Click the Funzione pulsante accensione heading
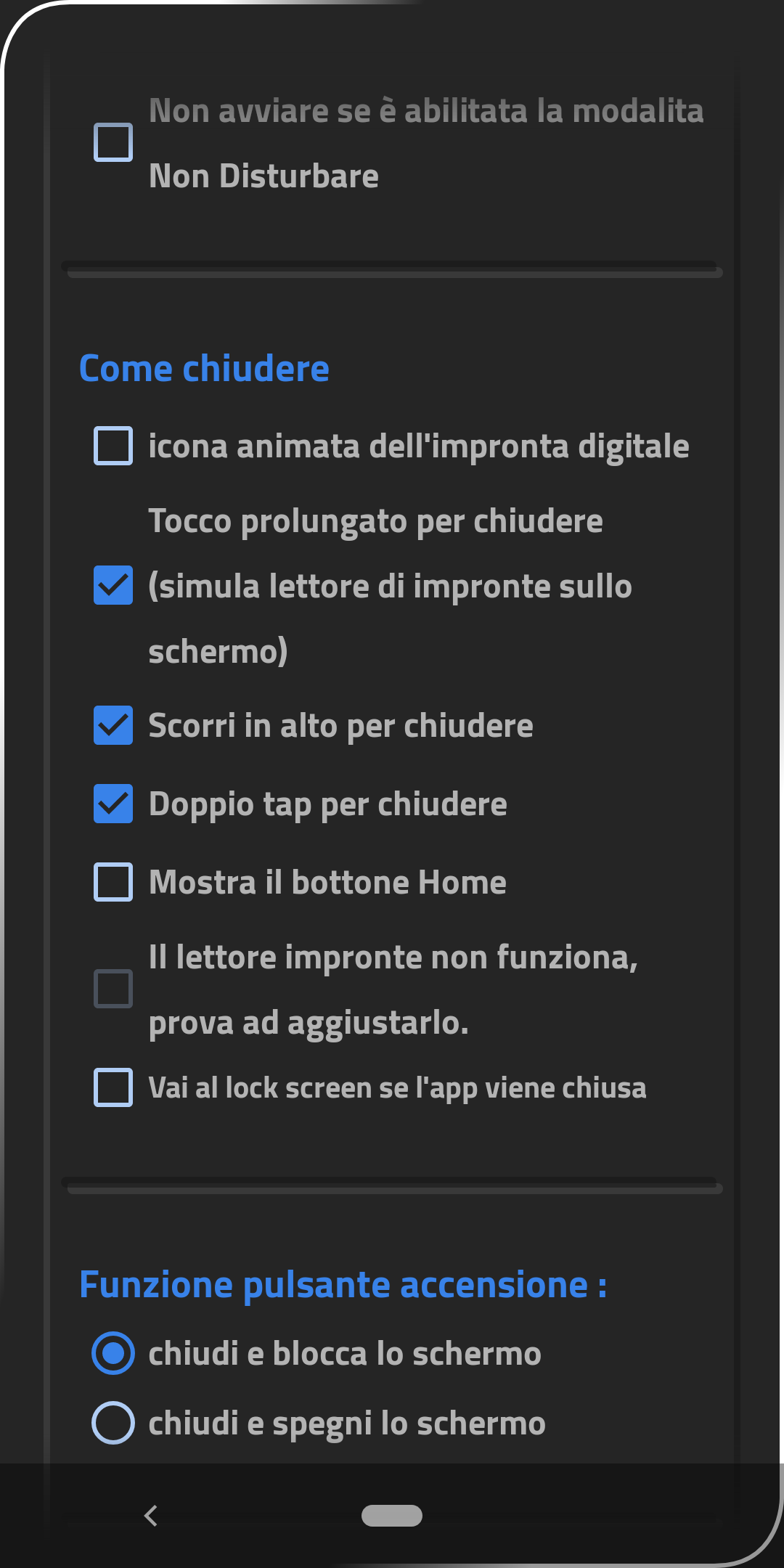 coord(343,1284)
